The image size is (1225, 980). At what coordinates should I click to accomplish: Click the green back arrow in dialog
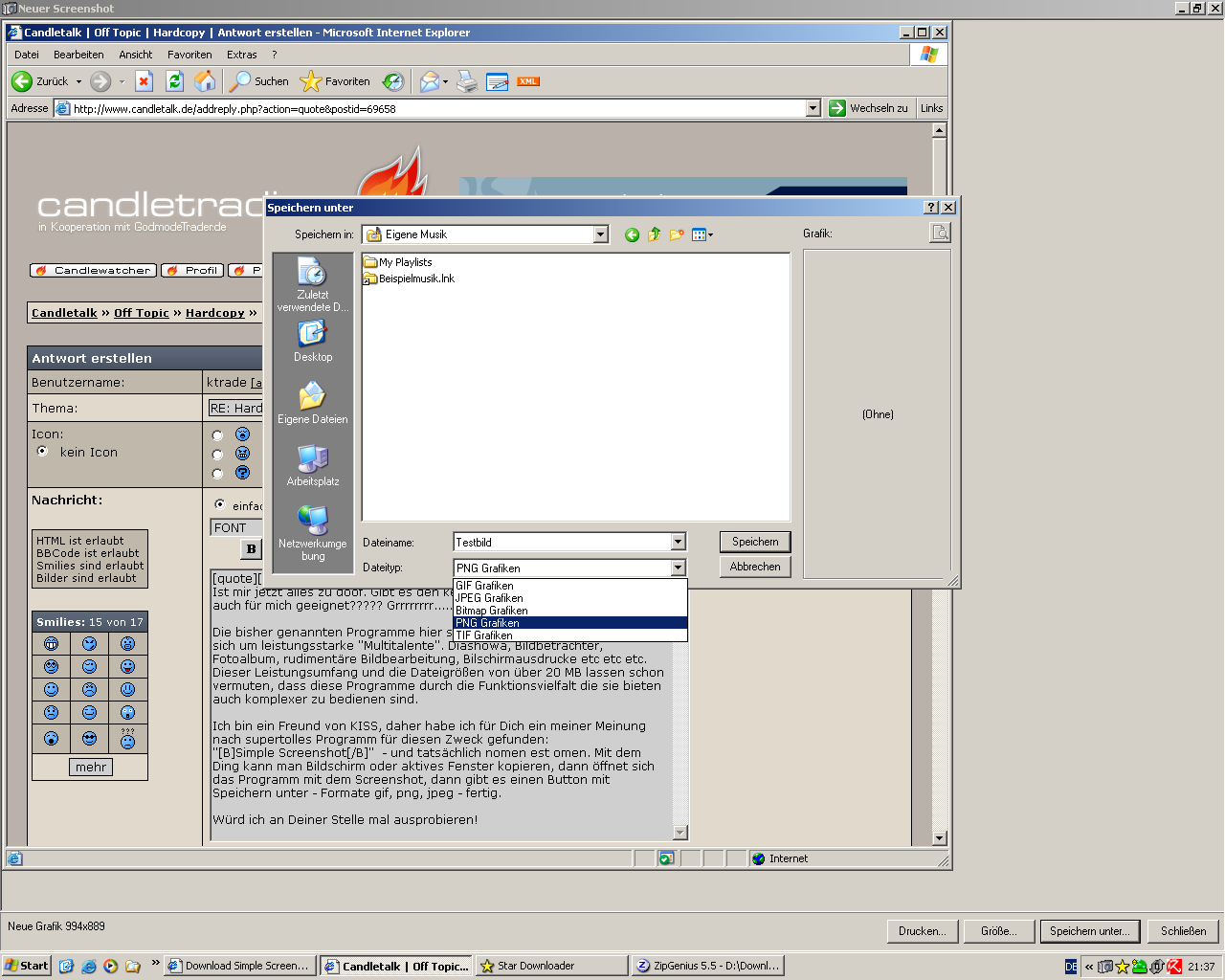(632, 234)
